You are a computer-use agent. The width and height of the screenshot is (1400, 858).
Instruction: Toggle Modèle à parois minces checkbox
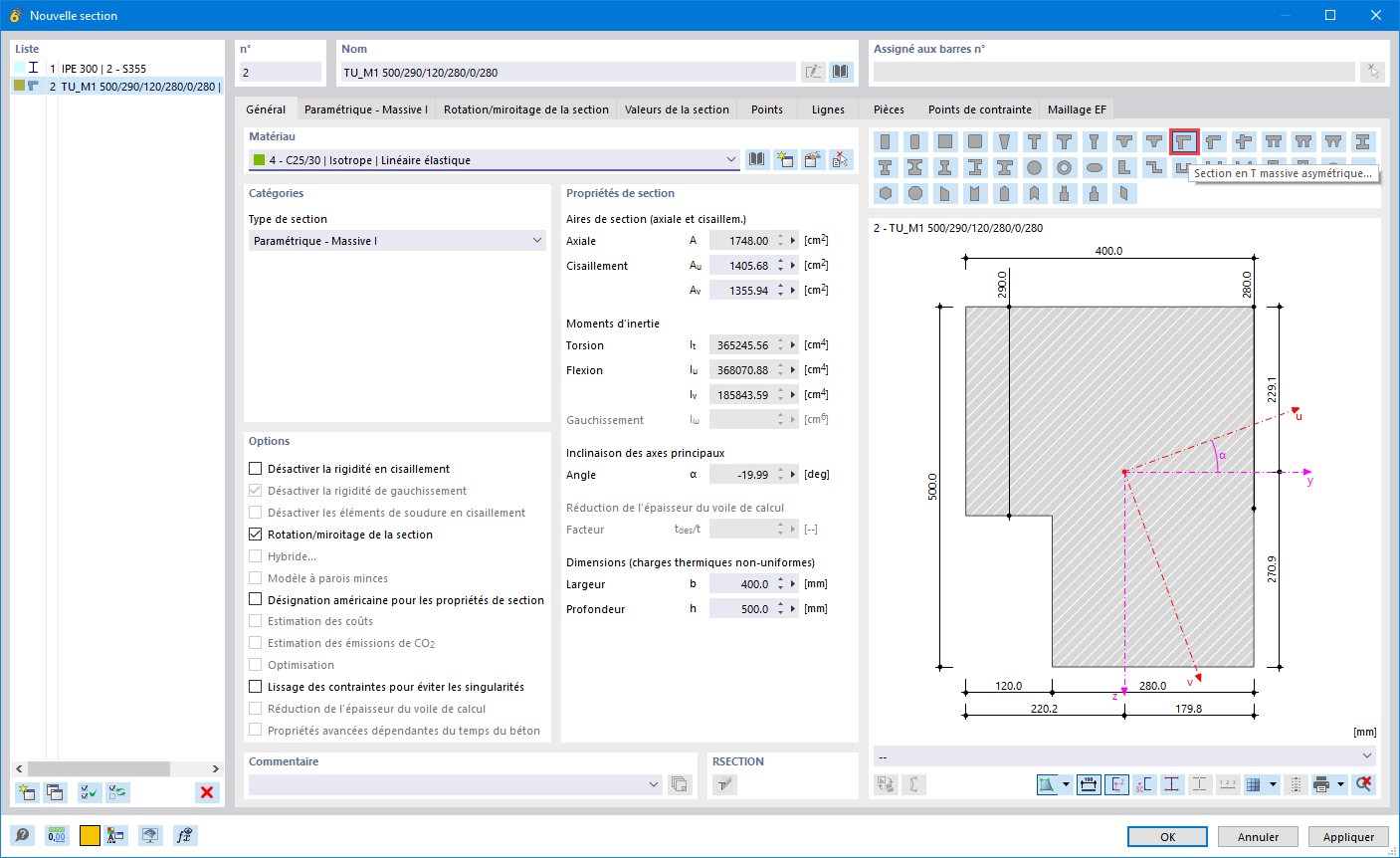pos(256,578)
